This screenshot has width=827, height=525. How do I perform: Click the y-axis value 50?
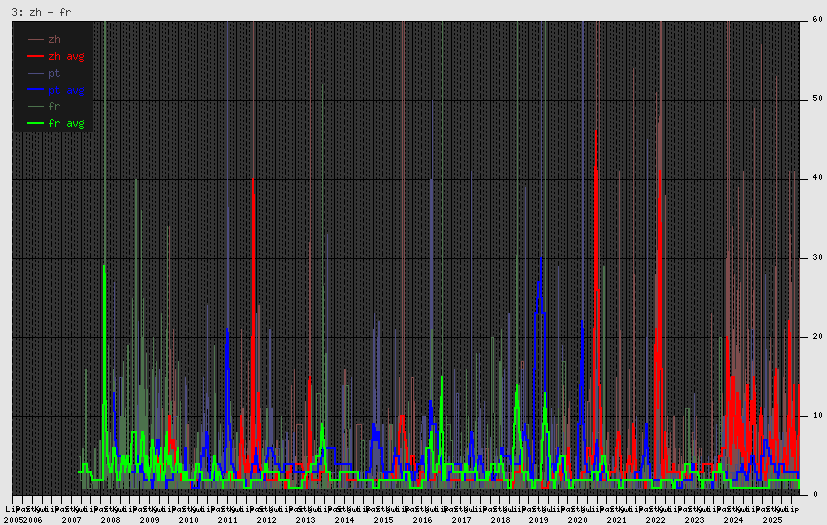click(818, 99)
